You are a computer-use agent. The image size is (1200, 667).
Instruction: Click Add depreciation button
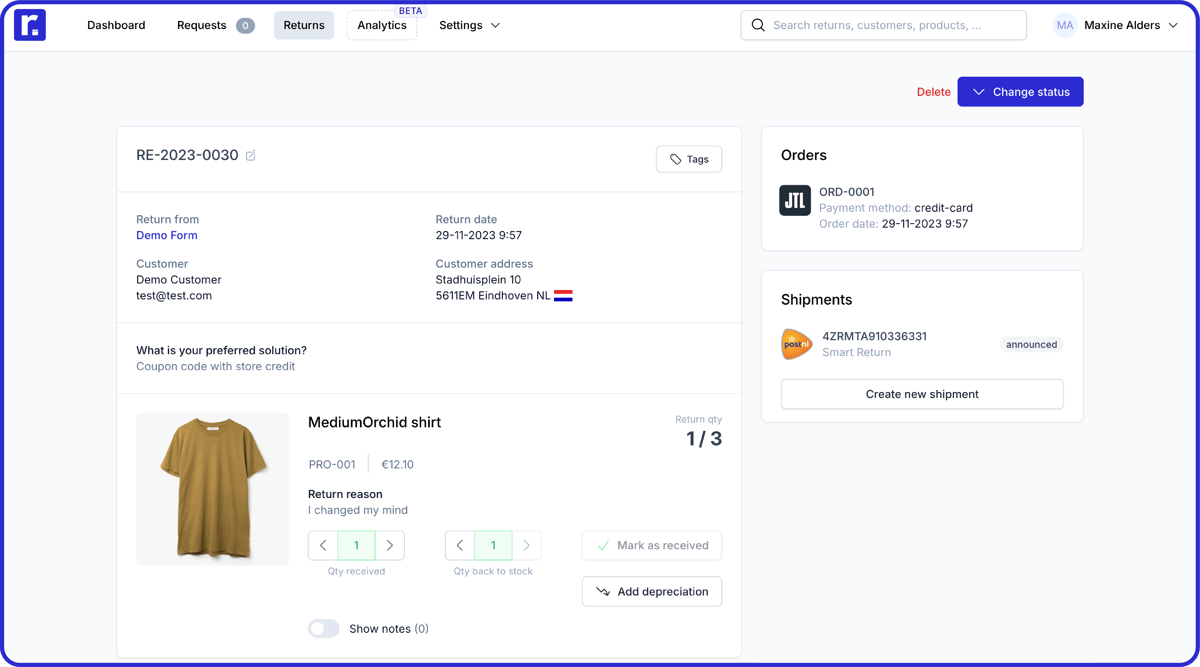(x=652, y=591)
